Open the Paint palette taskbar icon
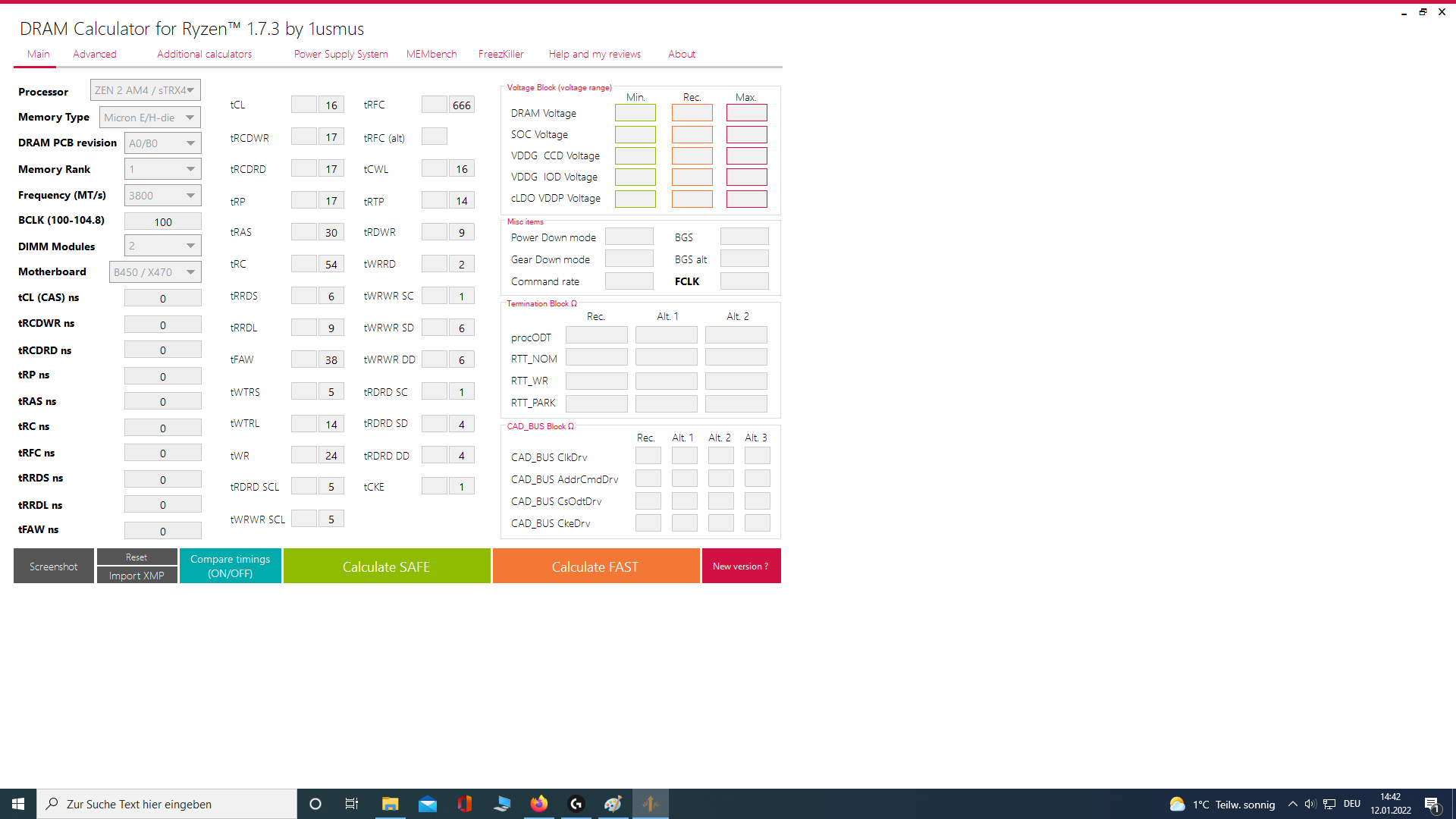This screenshot has height=819, width=1456. [613, 804]
